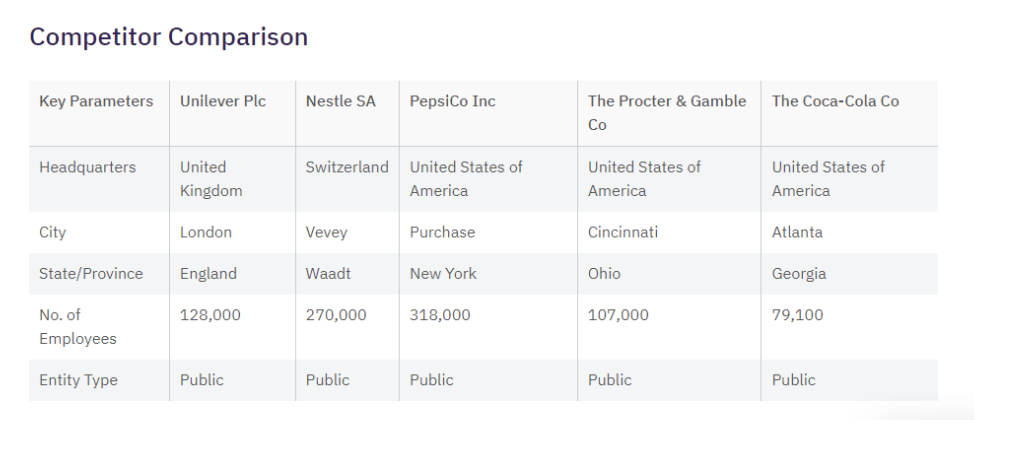This screenshot has width=1020, height=452.
Task: Click The Coca-Cola Co column header
Action: tap(835, 101)
